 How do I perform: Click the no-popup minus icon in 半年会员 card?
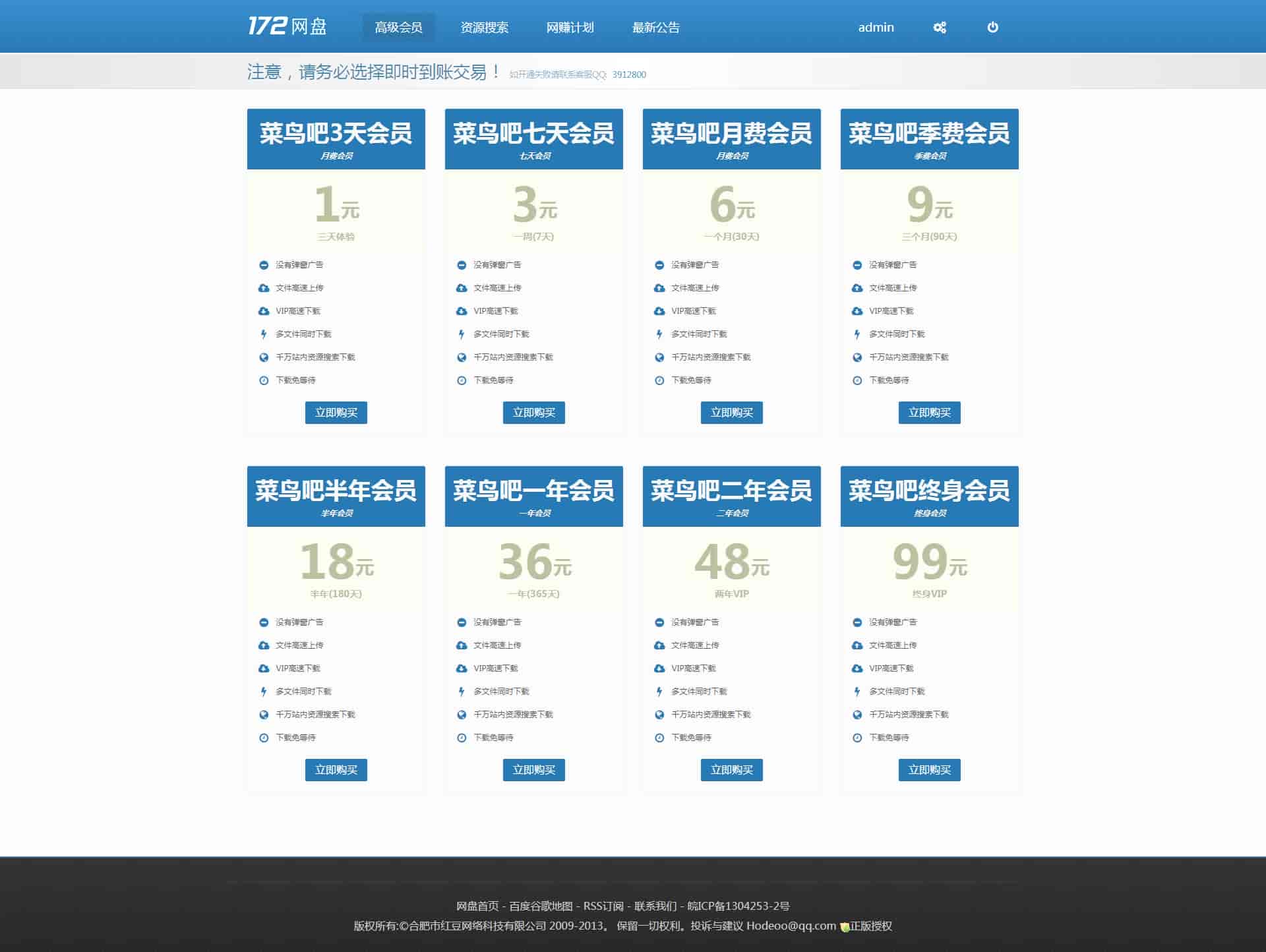tap(264, 622)
